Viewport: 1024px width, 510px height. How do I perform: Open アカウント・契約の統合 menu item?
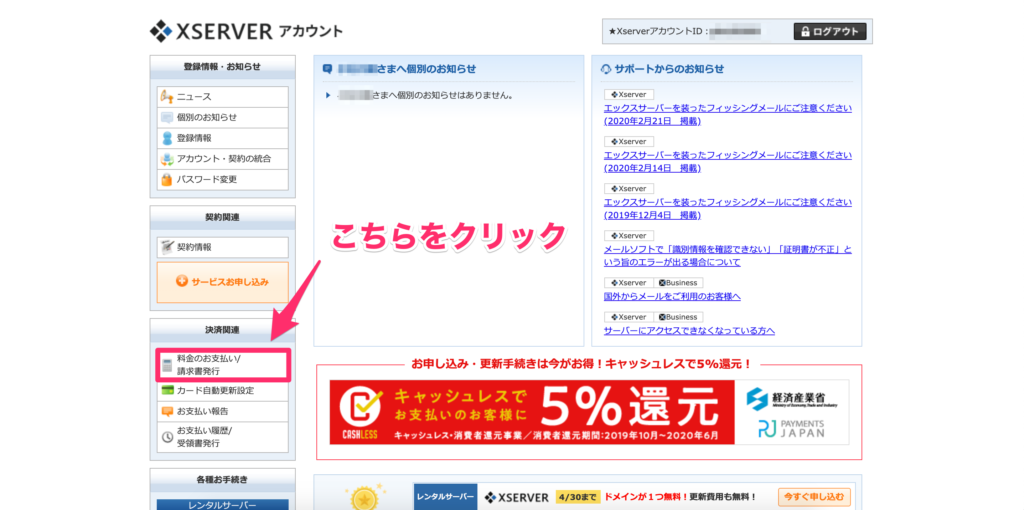pos(222,159)
